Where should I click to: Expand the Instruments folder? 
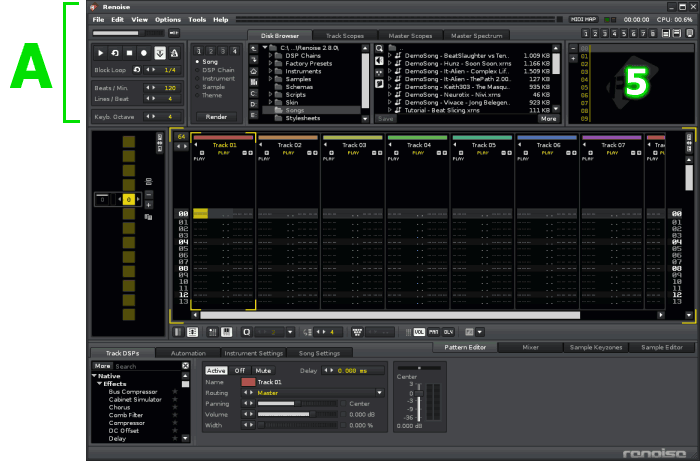point(271,71)
